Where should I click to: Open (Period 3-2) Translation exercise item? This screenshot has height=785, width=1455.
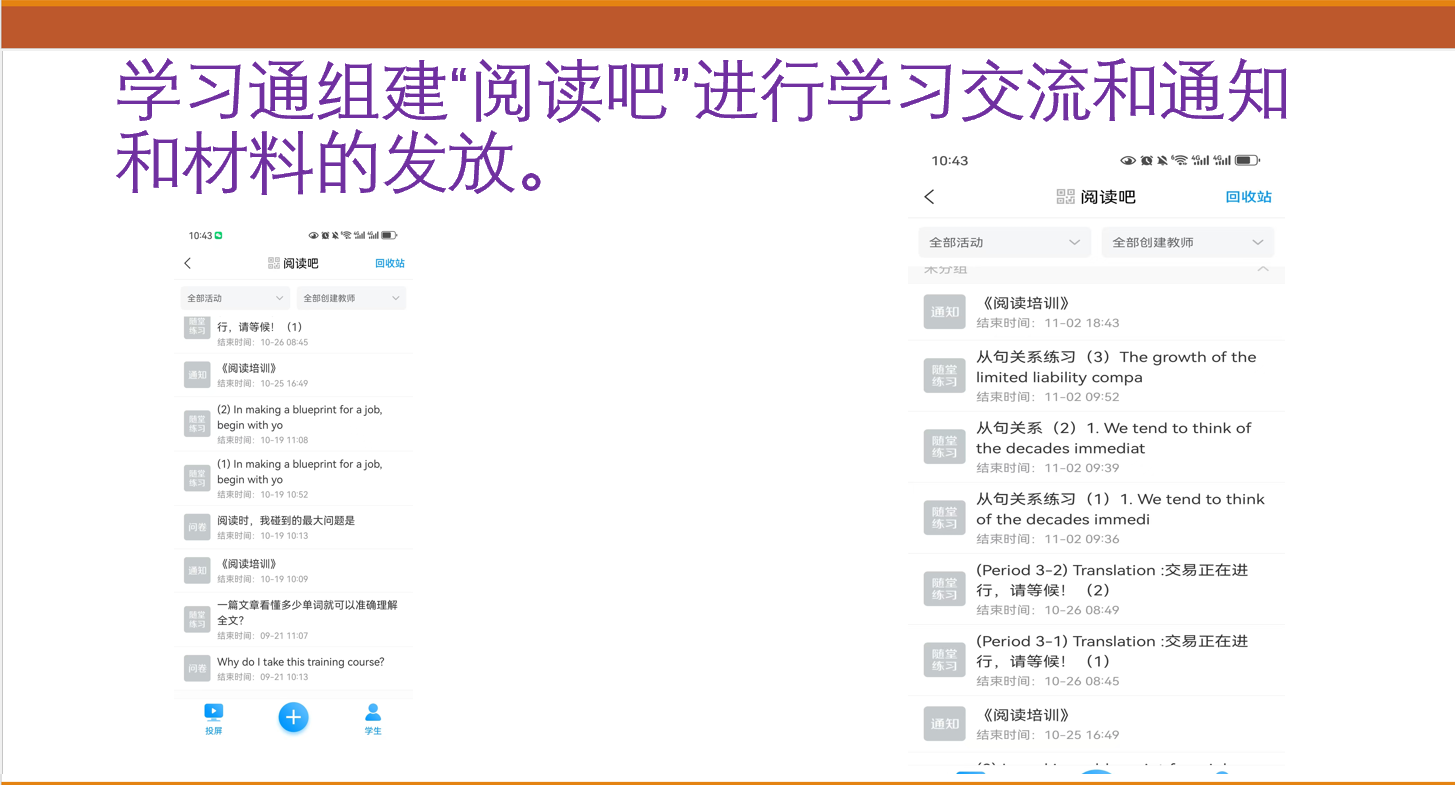[1111, 580]
